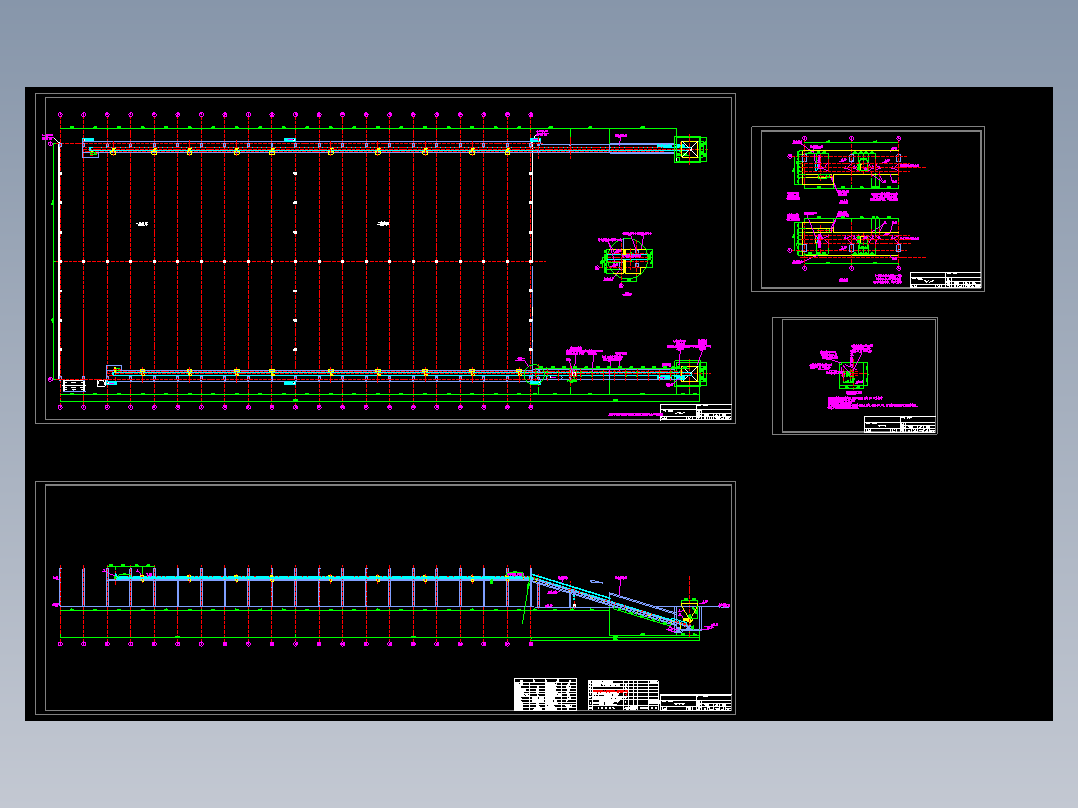This screenshot has height=808, width=1078.
Task: Select the upper-right detail sheet with two plan views
Action: click(868, 209)
